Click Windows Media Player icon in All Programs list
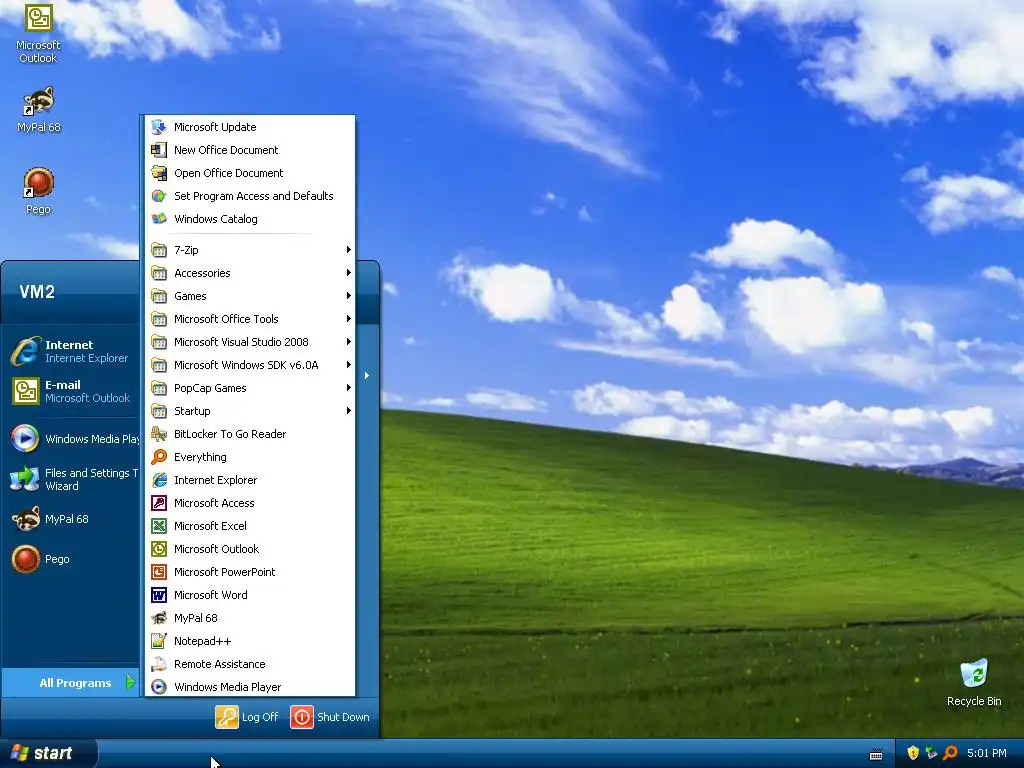This screenshot has height=768, width=1024. 159,687
